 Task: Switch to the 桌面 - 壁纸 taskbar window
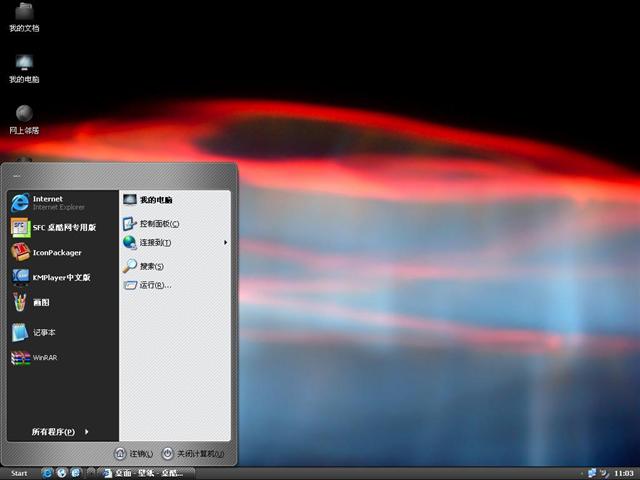[x=145, y=473]
